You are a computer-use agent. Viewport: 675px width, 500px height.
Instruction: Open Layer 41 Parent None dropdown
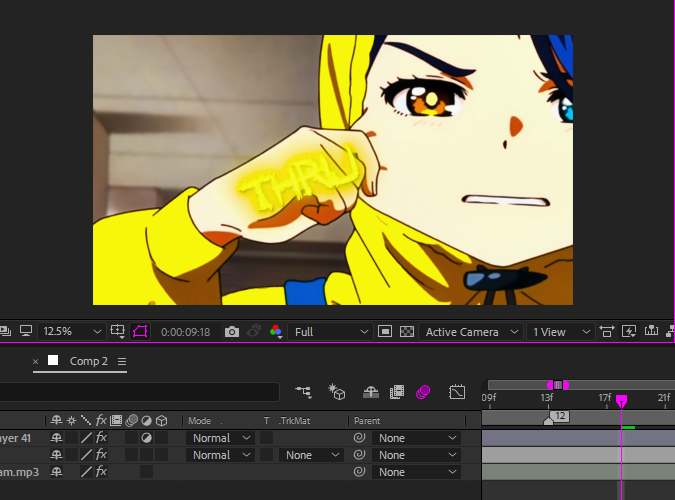click(x=416, y=438)
